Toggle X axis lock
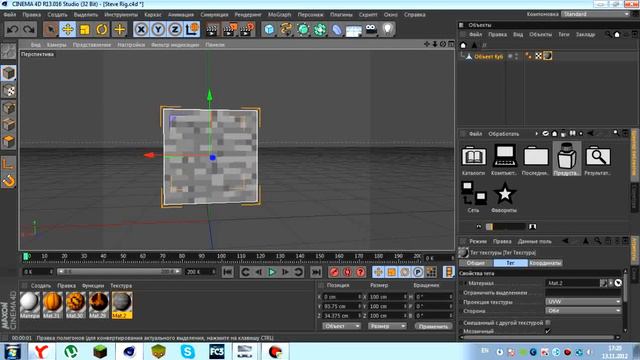Image resolution: width=640 pixels, height=360 pixels. click(x=141, y=29)
